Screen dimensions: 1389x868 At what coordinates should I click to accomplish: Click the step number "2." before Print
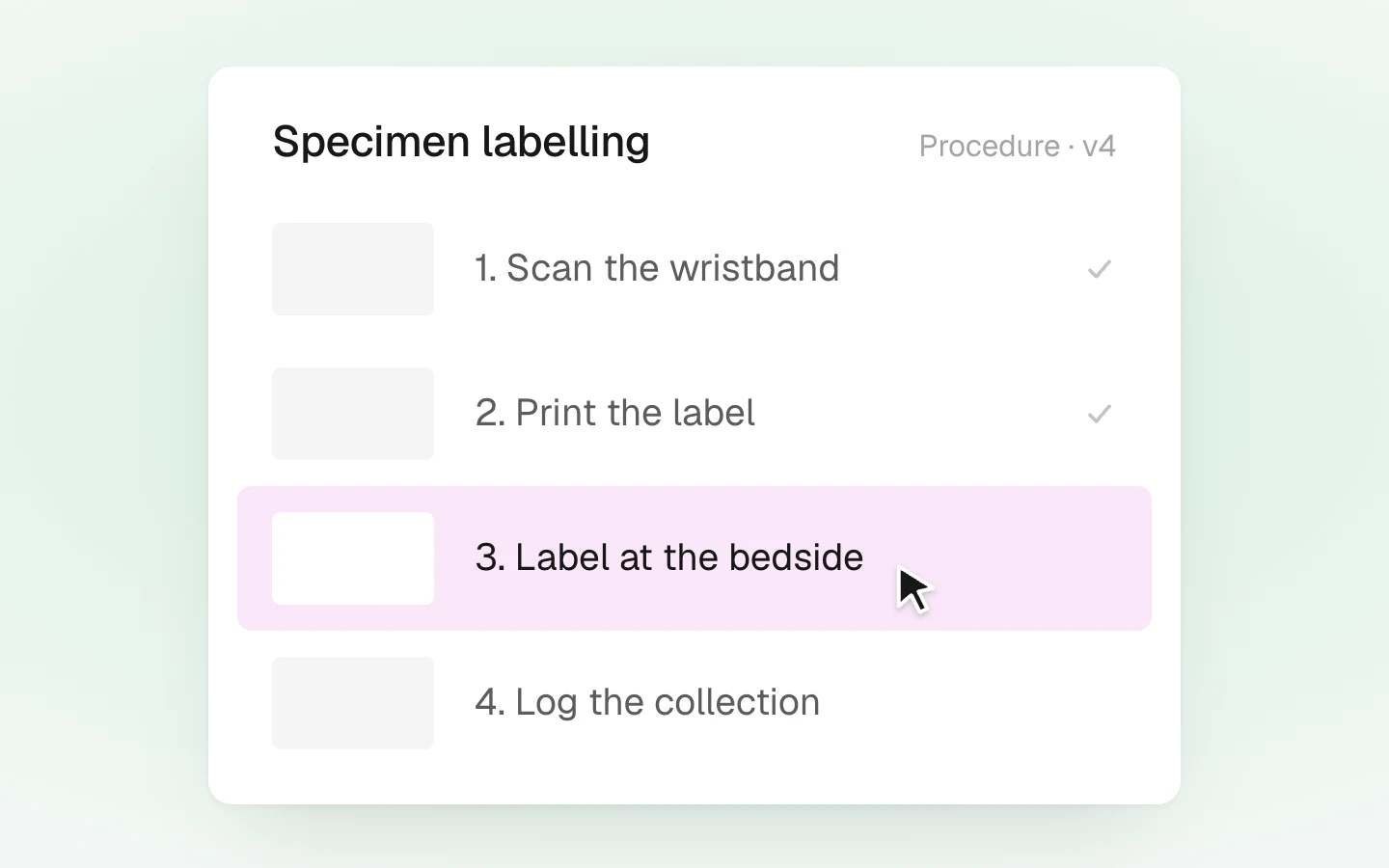point(490,413)
